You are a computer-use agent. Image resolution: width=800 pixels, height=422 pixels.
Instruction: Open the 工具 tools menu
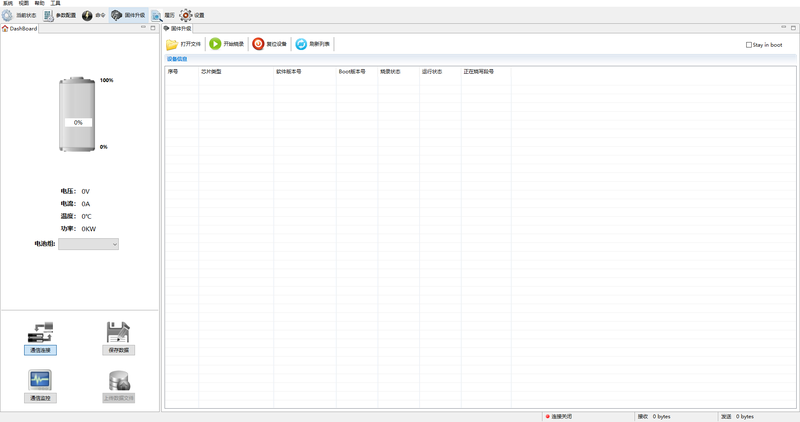(x=55, y=4)
